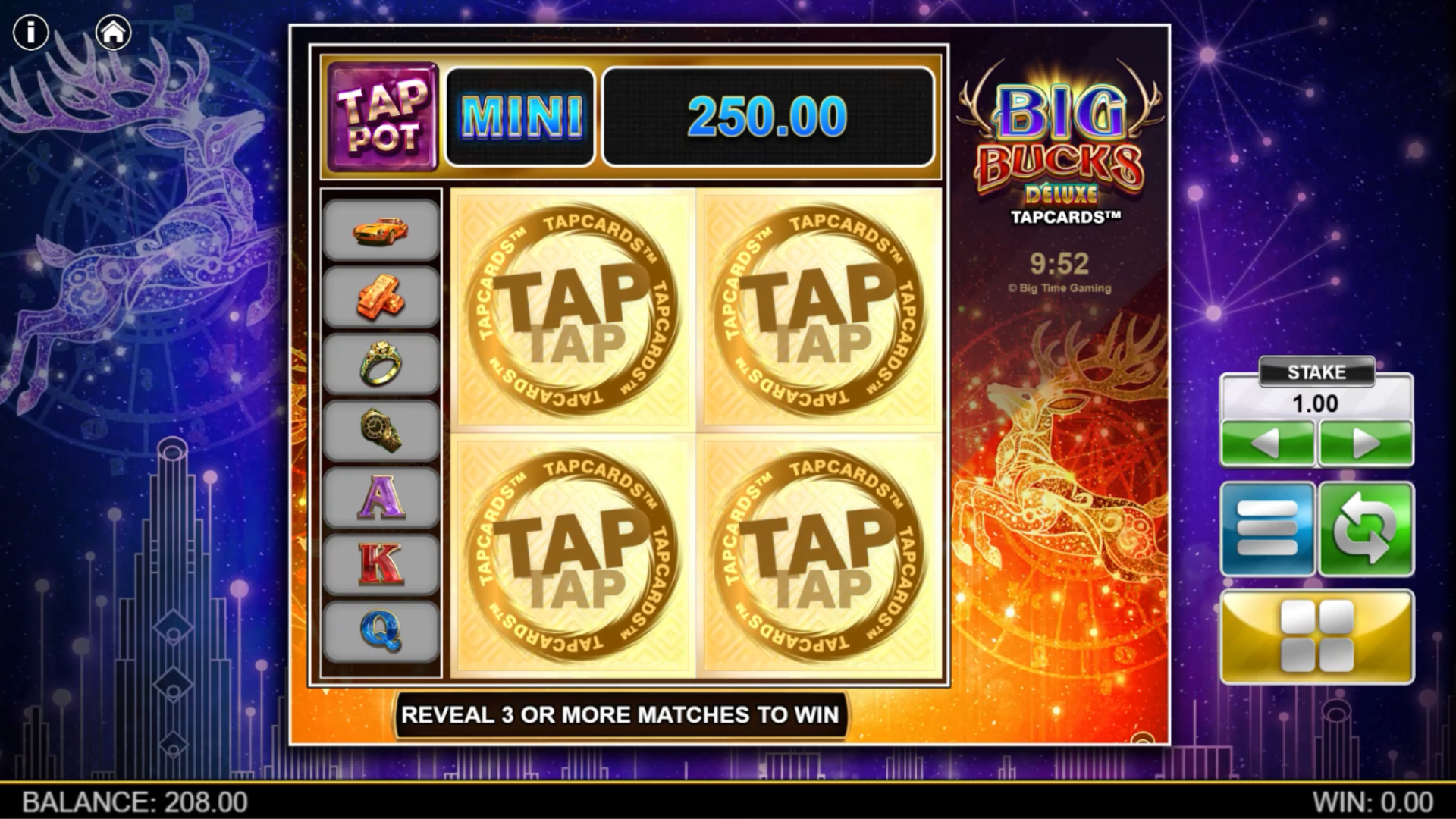Tap the top-left TAP card

[573, 310]
